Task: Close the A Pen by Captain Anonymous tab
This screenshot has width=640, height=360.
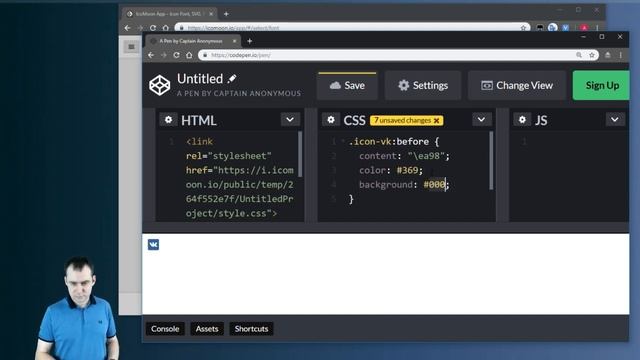Action: coord(235,41)
